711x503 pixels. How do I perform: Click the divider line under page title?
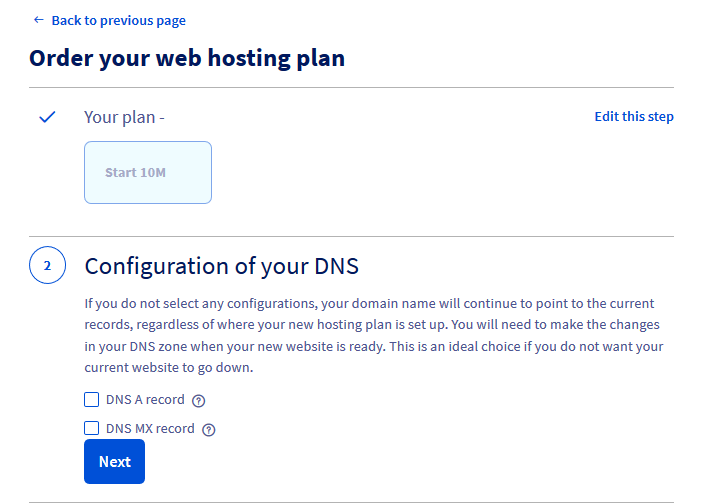(351, 88)
